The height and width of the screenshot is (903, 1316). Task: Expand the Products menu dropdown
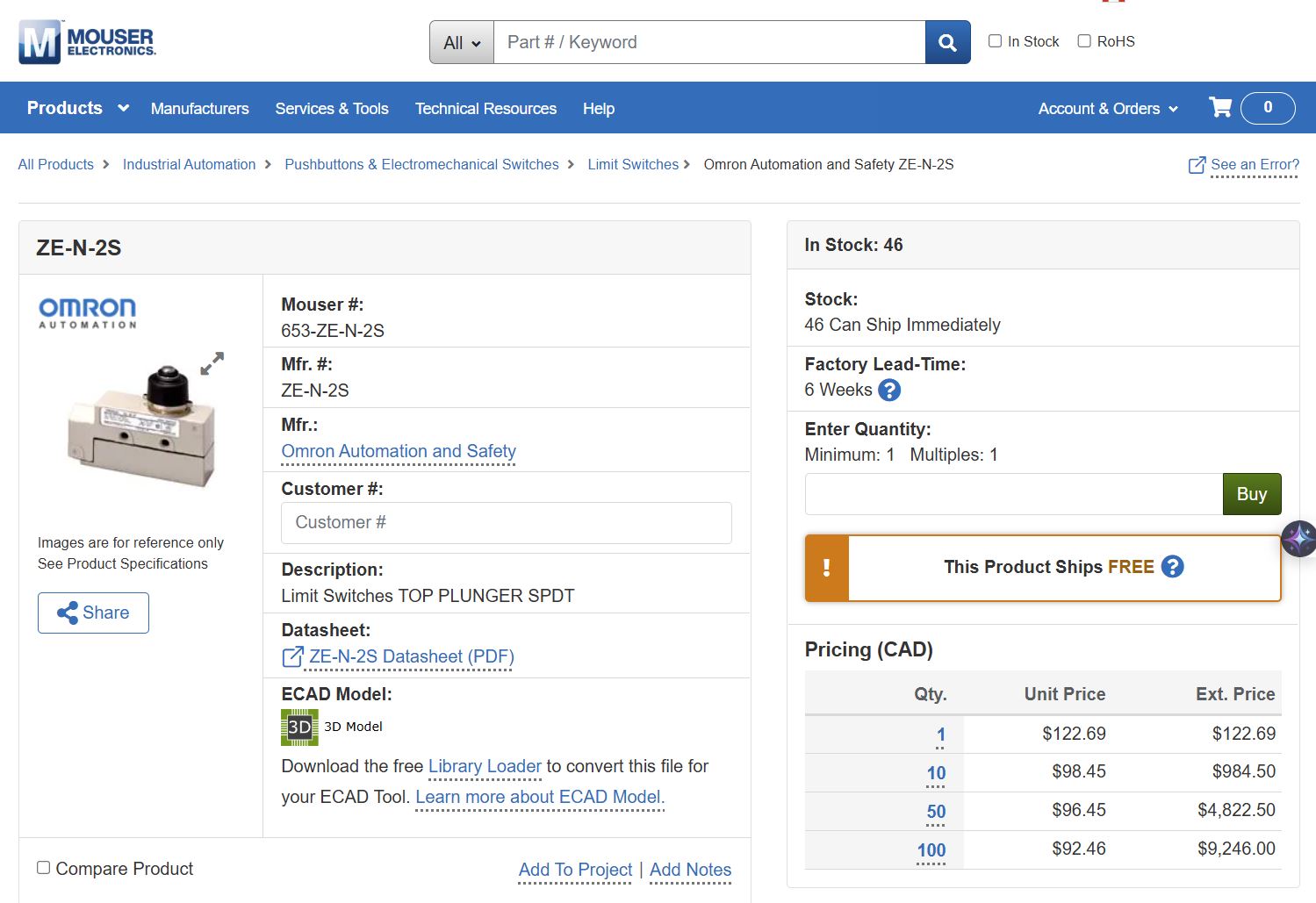[x=78, y=108]
